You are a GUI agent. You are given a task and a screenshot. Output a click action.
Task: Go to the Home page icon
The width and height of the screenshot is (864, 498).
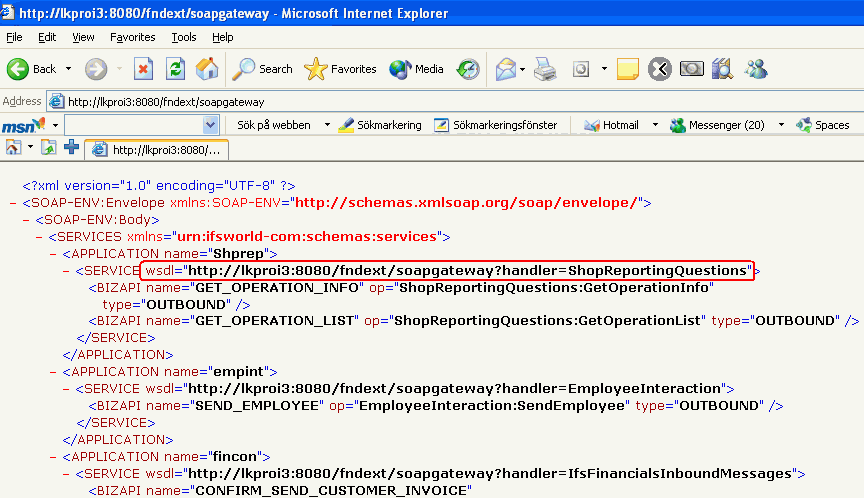[x=207, y=69]
